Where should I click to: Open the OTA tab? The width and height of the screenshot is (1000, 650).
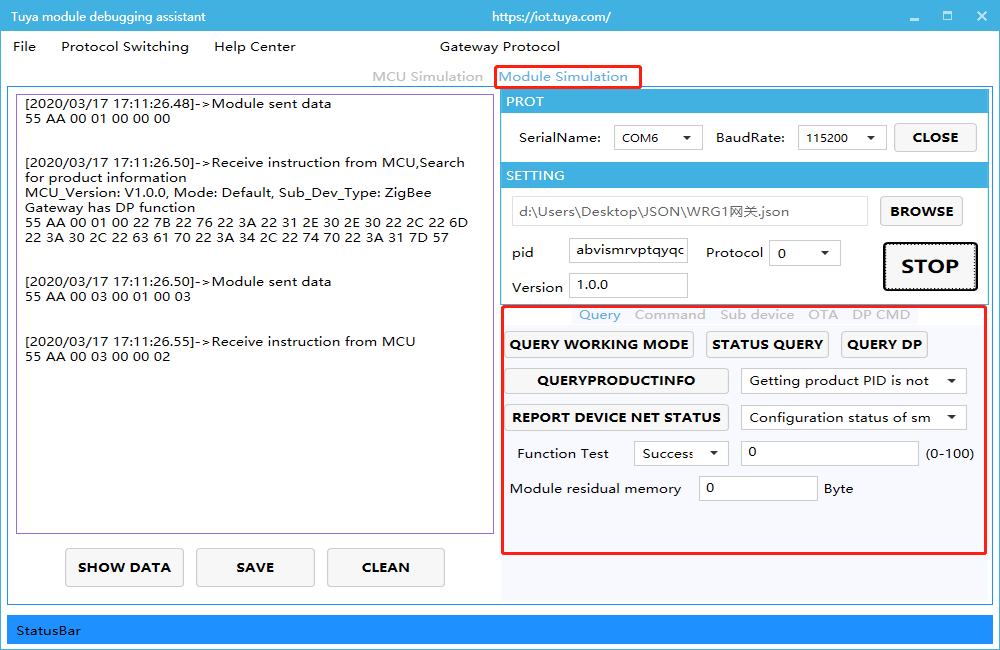point(823,315)
